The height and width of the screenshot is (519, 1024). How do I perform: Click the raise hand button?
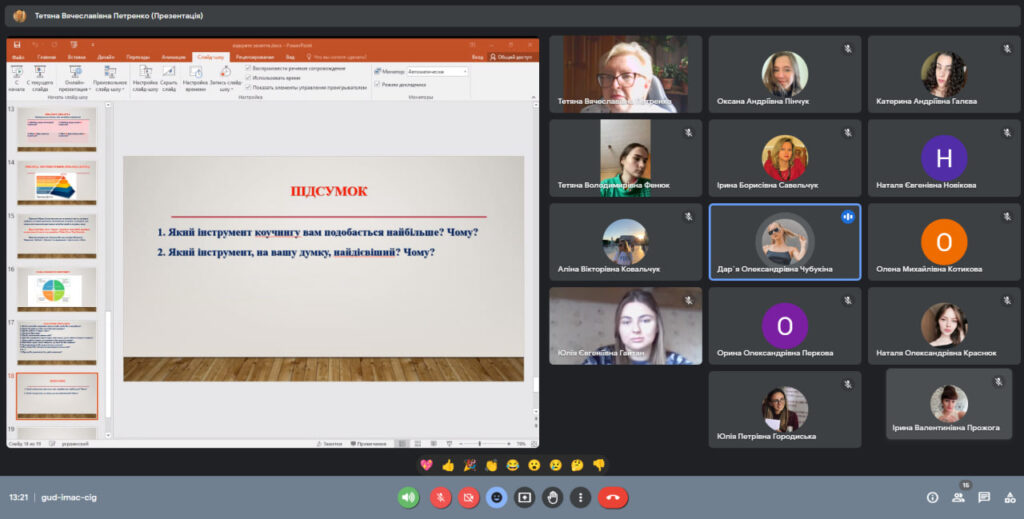coord(552,497)
